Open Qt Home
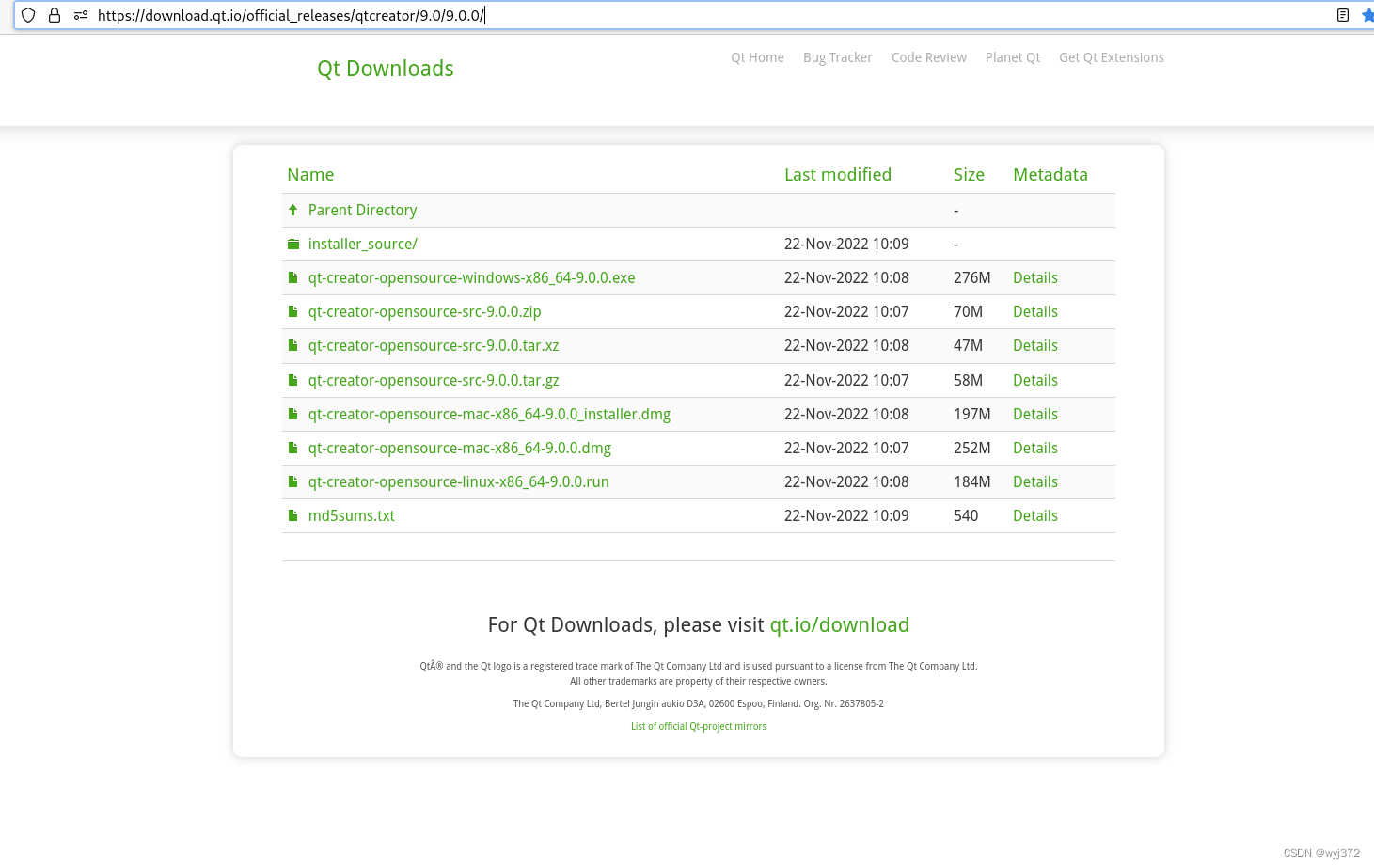The width and height of the screenshot is (1374, 868). pyautogui.click(x=757, y=57)
